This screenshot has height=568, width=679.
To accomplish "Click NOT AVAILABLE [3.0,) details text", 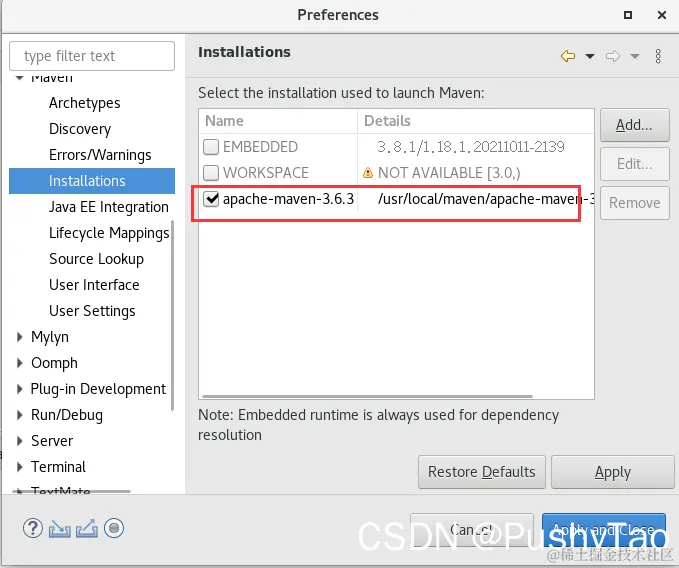I will click(449, 173).
